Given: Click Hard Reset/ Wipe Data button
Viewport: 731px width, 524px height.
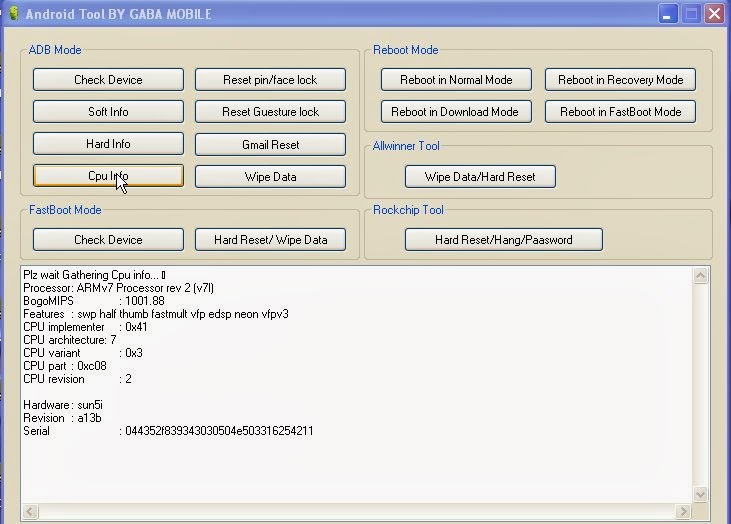Looking at the screenshot, I should click(270, 240).
